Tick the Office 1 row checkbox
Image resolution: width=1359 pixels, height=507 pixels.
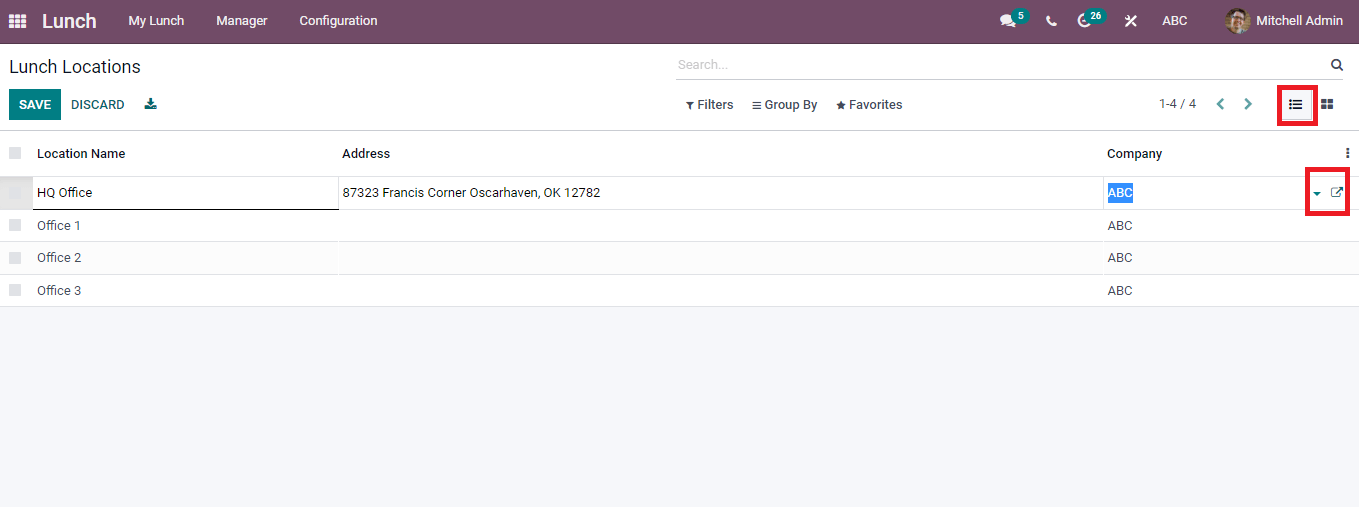point(15,225)
